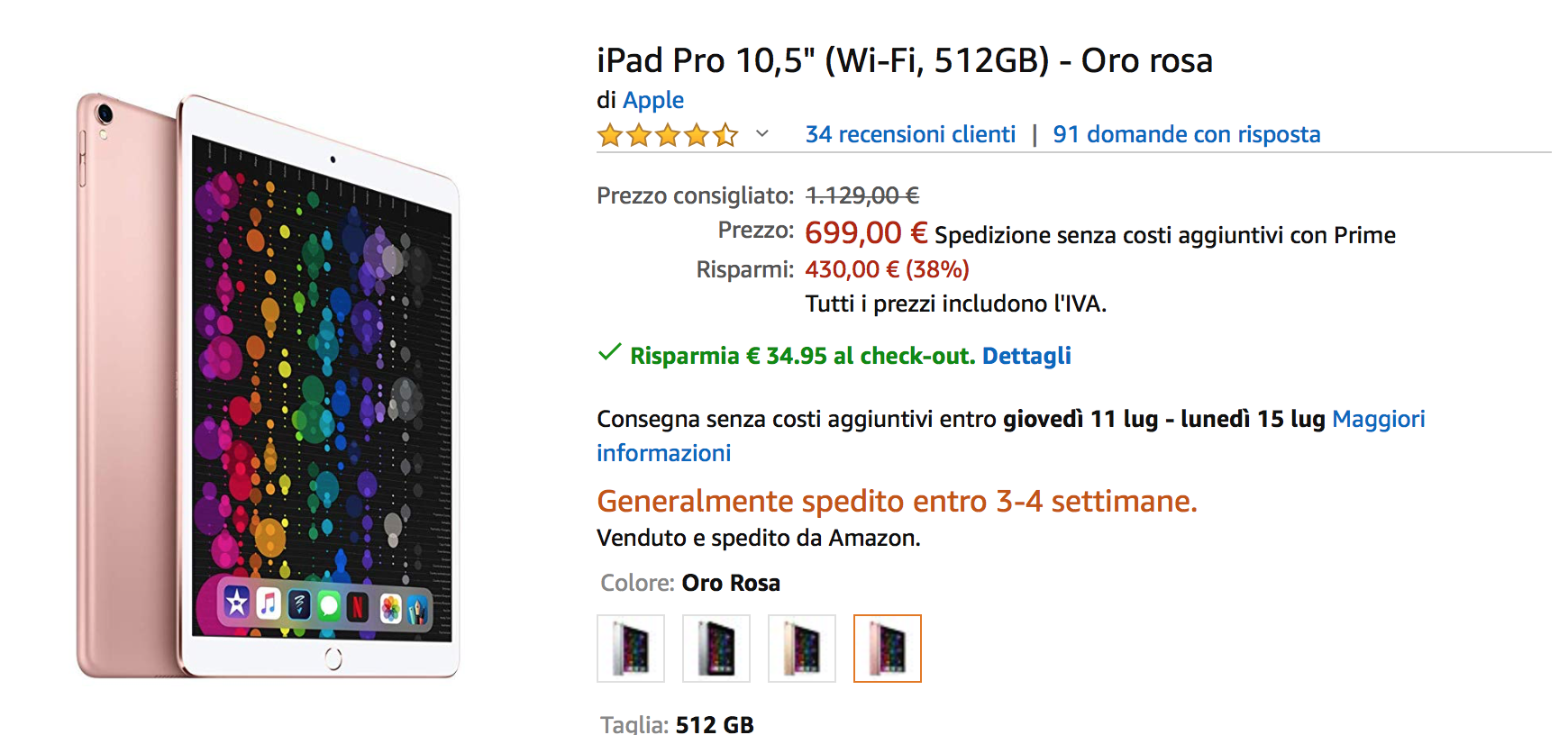Click the Netflix icon on the iPad dock
The height and width of the screenshot is (735, 1568).
click(359, 606)
